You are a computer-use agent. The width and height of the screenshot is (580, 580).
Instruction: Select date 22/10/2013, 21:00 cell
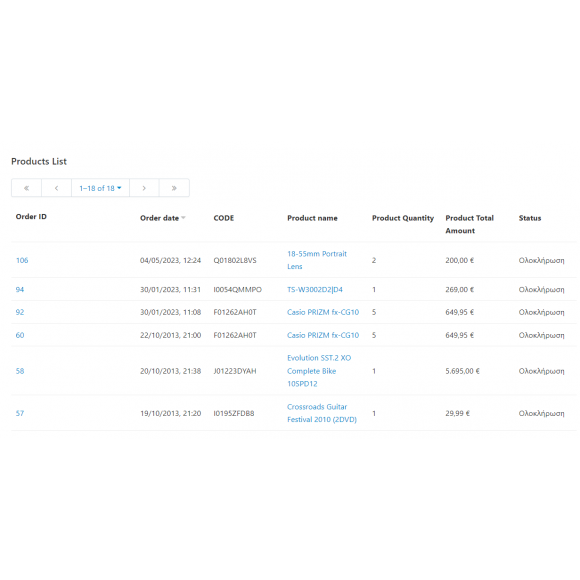point(171,335)
